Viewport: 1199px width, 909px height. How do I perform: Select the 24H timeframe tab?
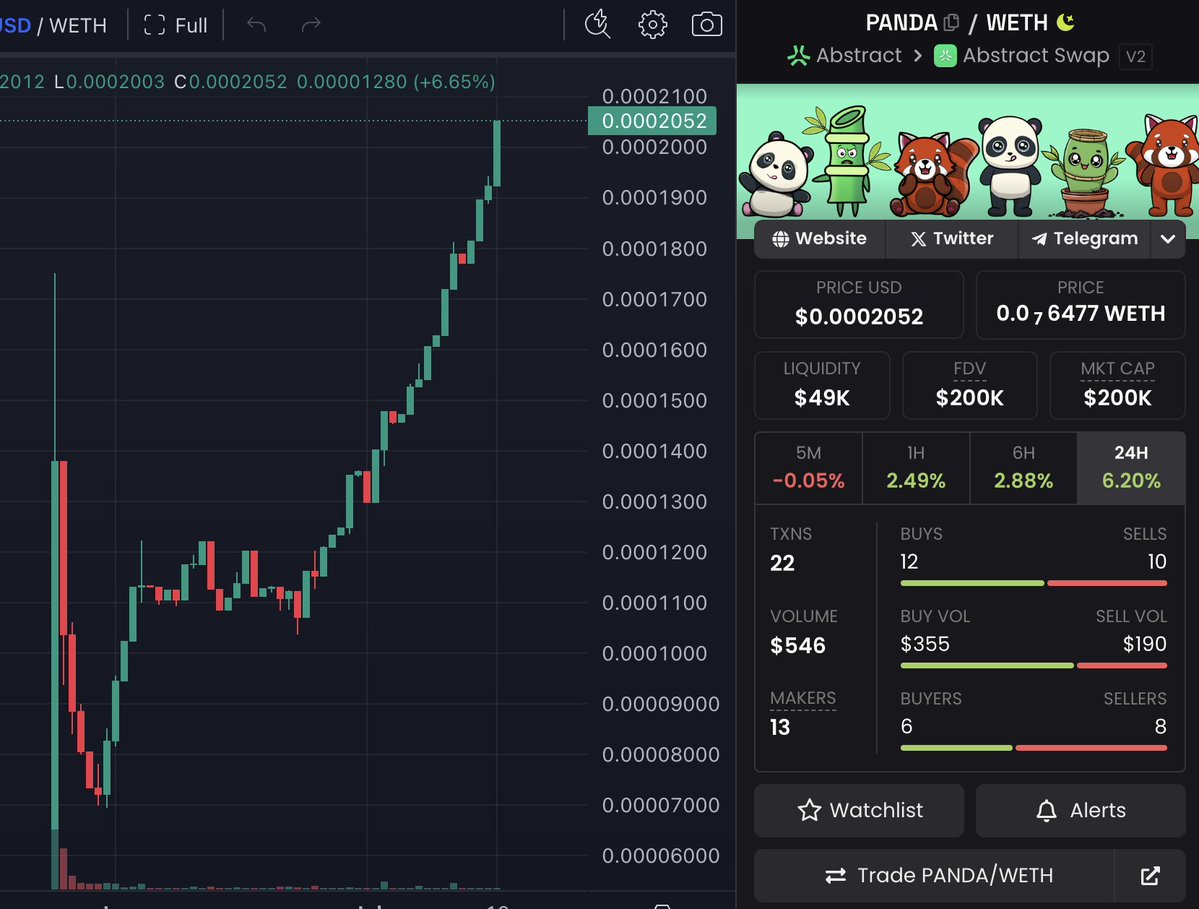point(1131,468)
